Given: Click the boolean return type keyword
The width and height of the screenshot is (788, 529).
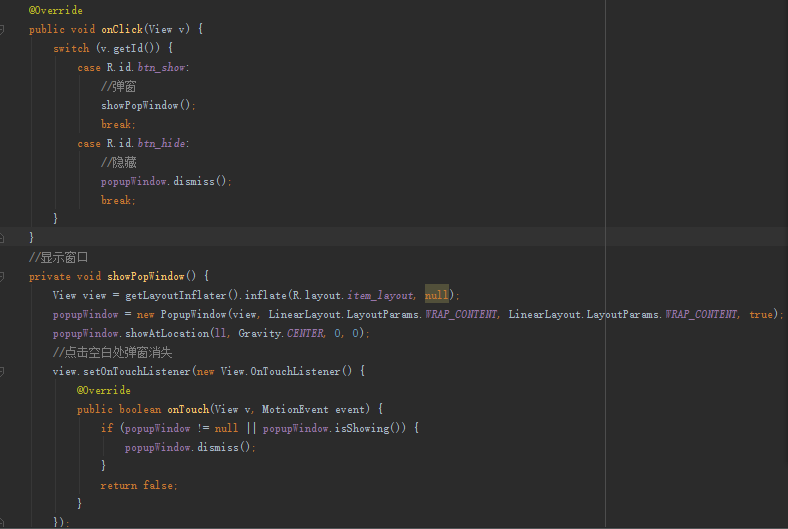Looking at the screenshot, I should (140, 409).
